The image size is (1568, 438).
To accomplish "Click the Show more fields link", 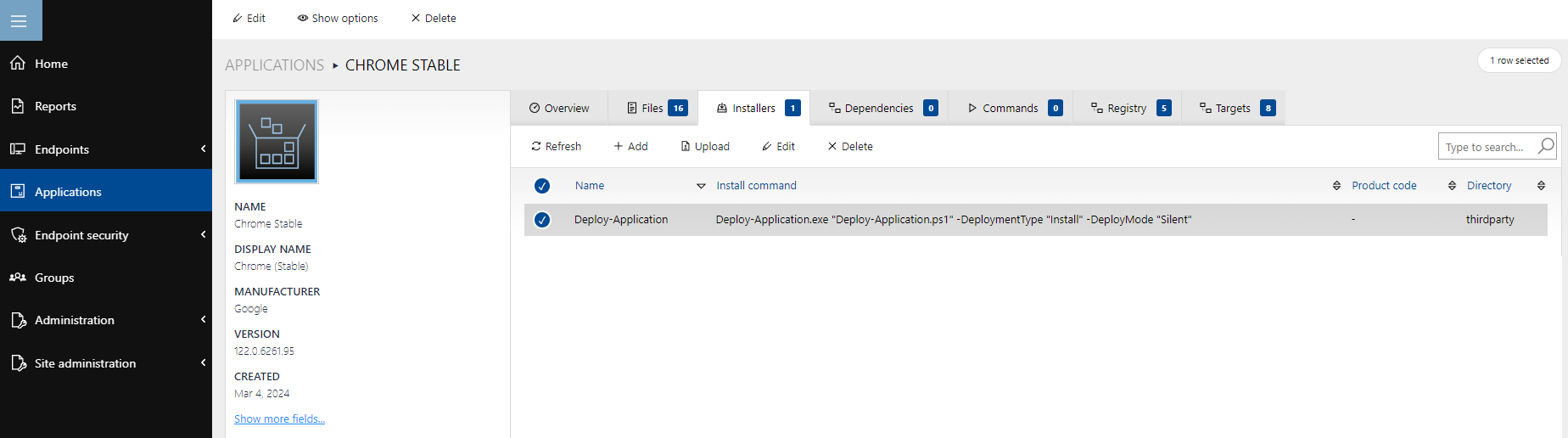I will (279, 418).
